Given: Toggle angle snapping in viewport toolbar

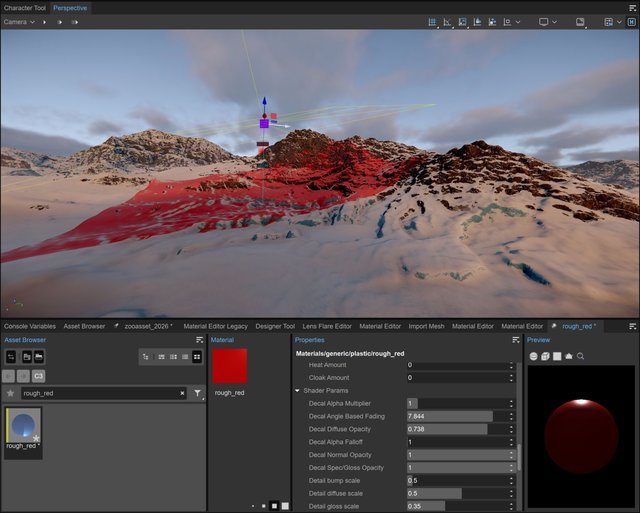Looking at the screenshot, I should (x=447, y=21).
